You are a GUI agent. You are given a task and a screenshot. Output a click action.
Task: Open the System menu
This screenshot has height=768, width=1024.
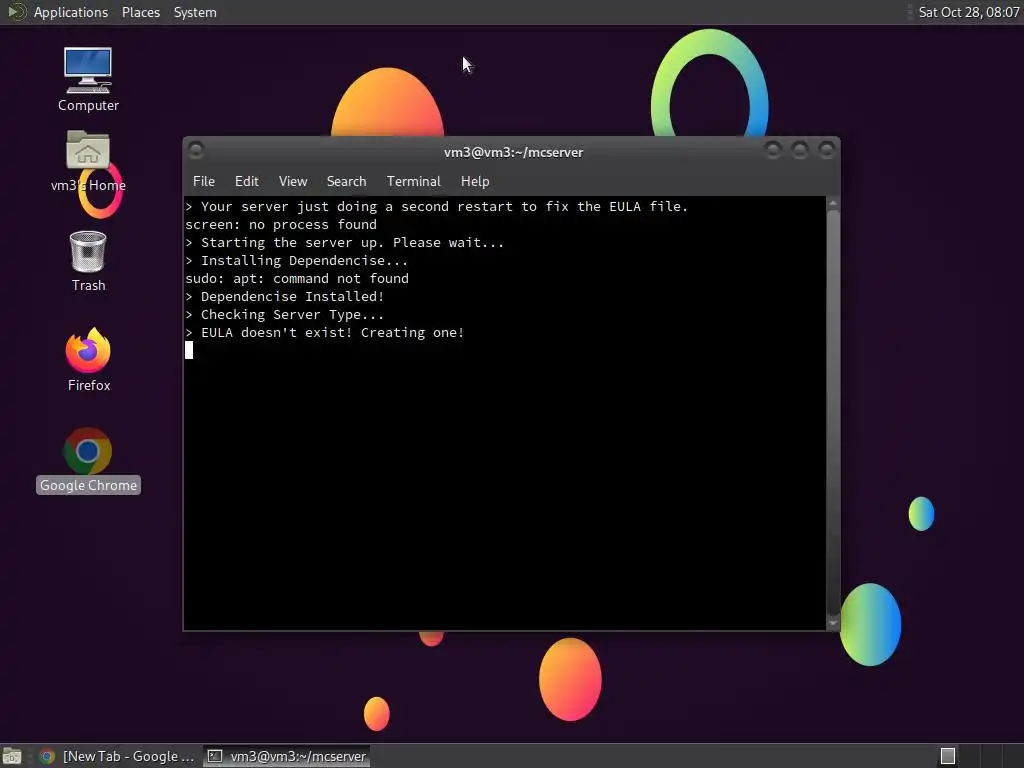pos(195,12)
